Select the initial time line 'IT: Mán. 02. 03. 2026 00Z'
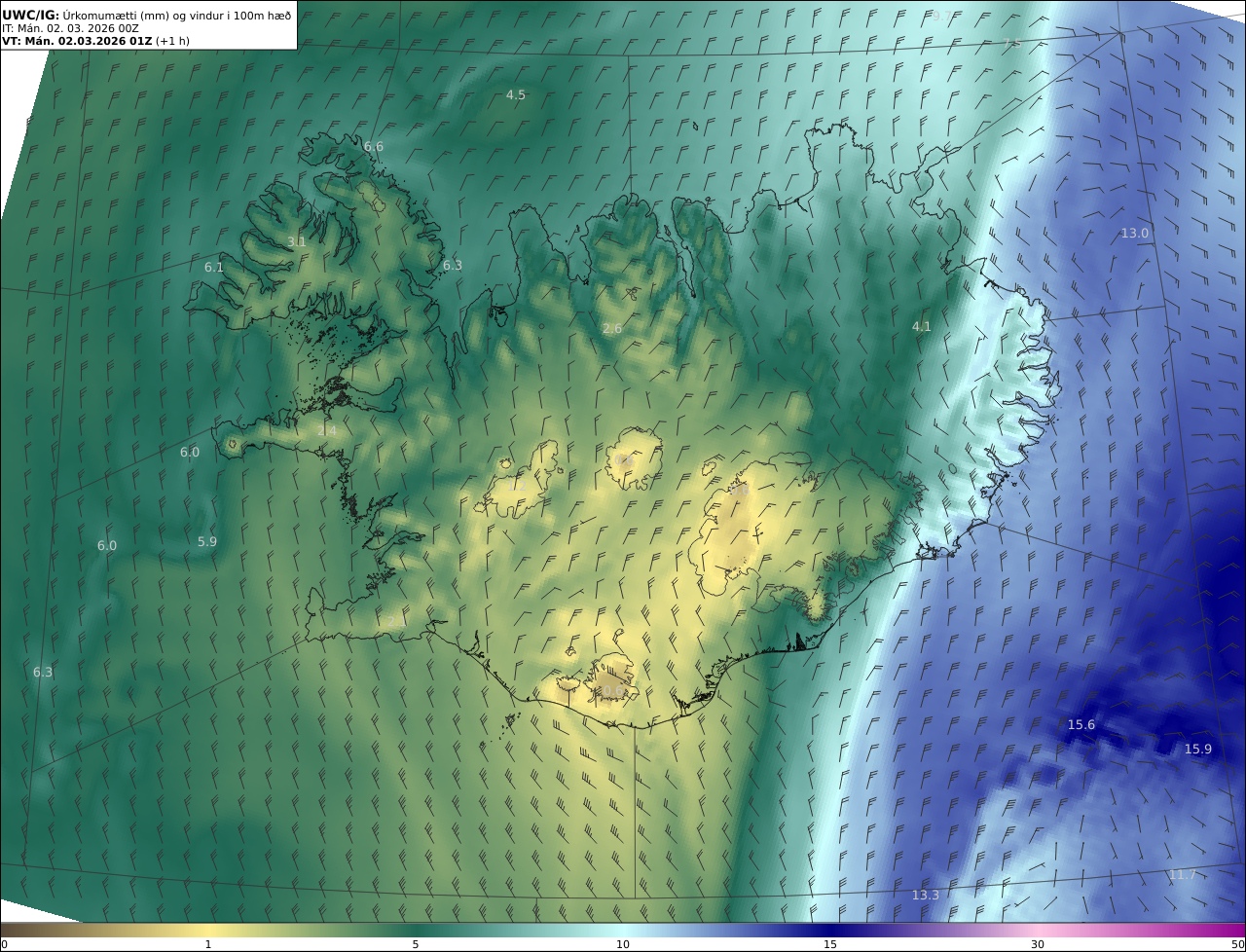The width and height of the screenshot is (1246, 952). point(70,28)
